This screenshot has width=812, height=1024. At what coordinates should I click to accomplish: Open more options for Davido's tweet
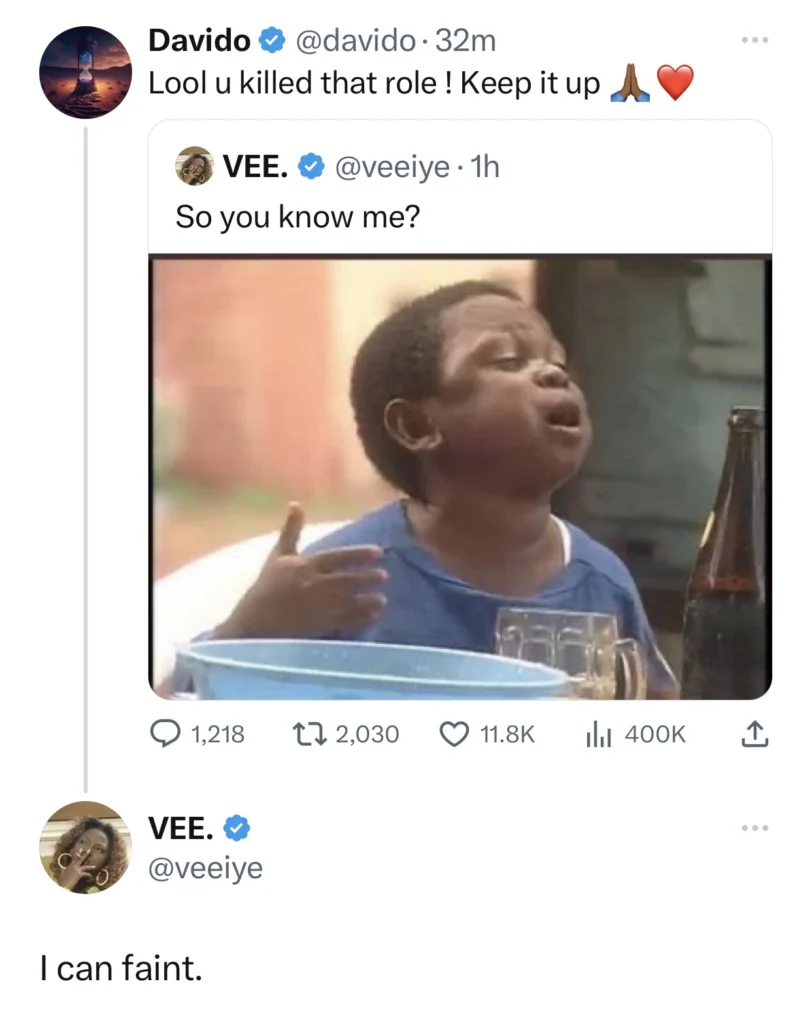pos(755,42)
